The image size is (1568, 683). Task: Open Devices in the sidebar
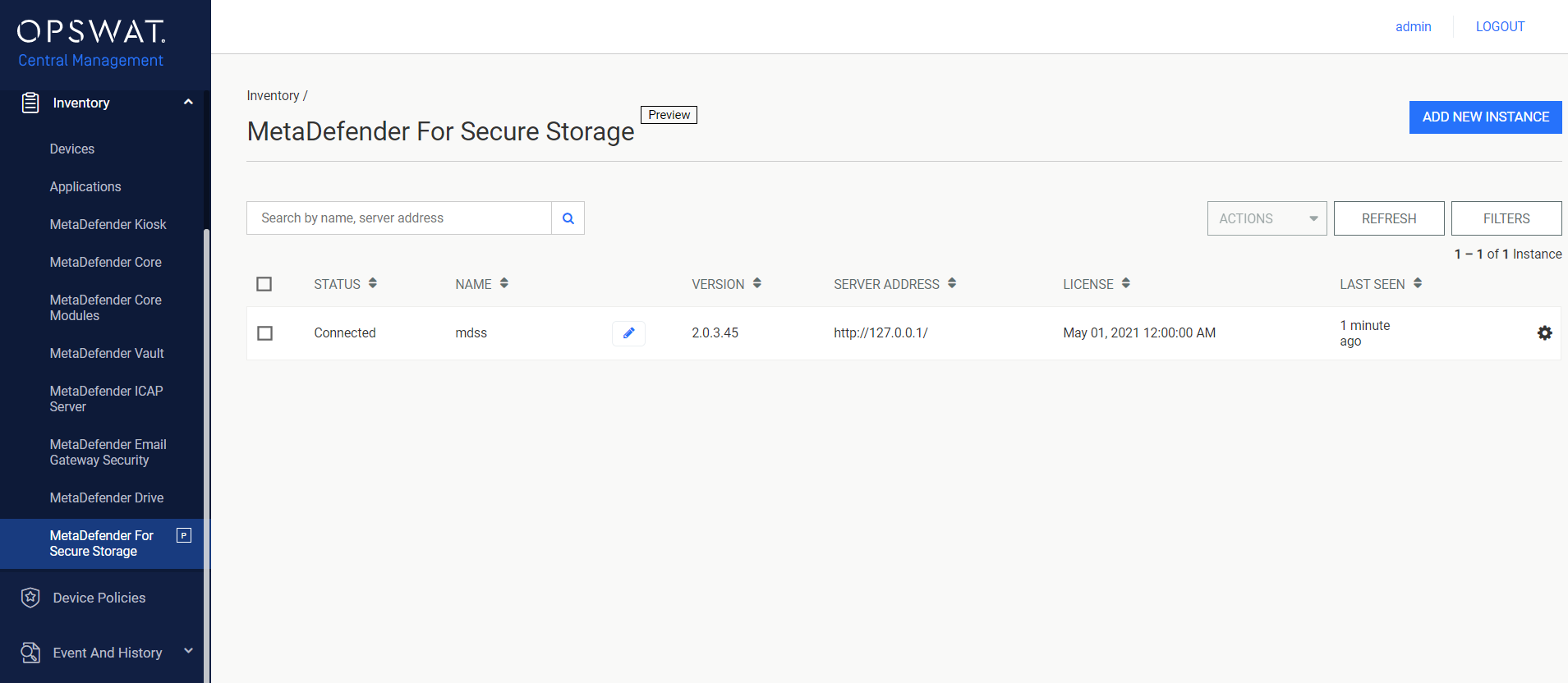72,149
